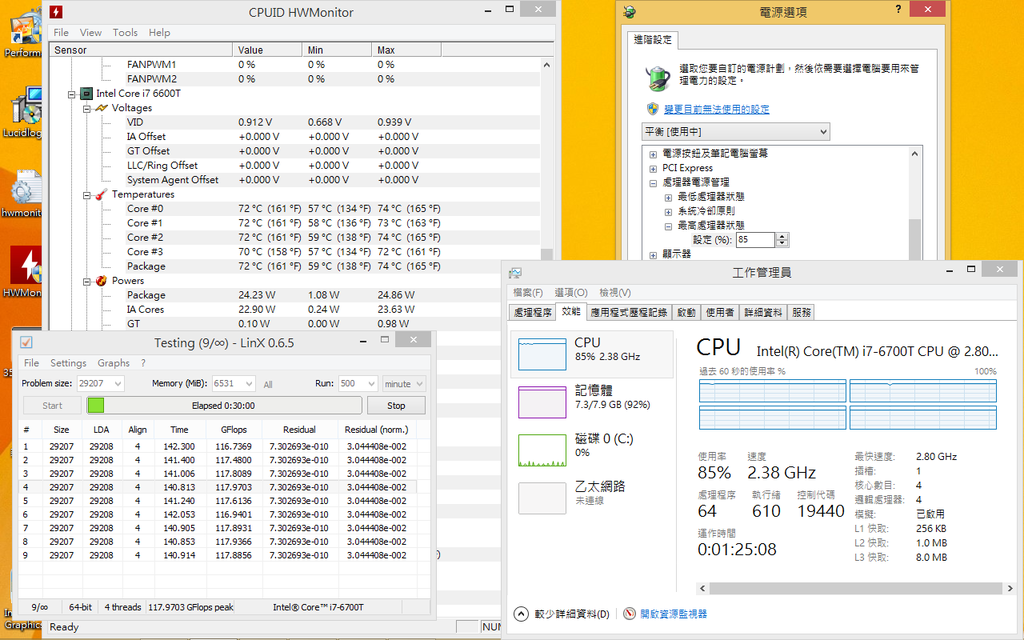Increase the processor state percent spinner
The height and width of the screenshot is (640, 1024).
pyautogui.click(x=783, y=236)
